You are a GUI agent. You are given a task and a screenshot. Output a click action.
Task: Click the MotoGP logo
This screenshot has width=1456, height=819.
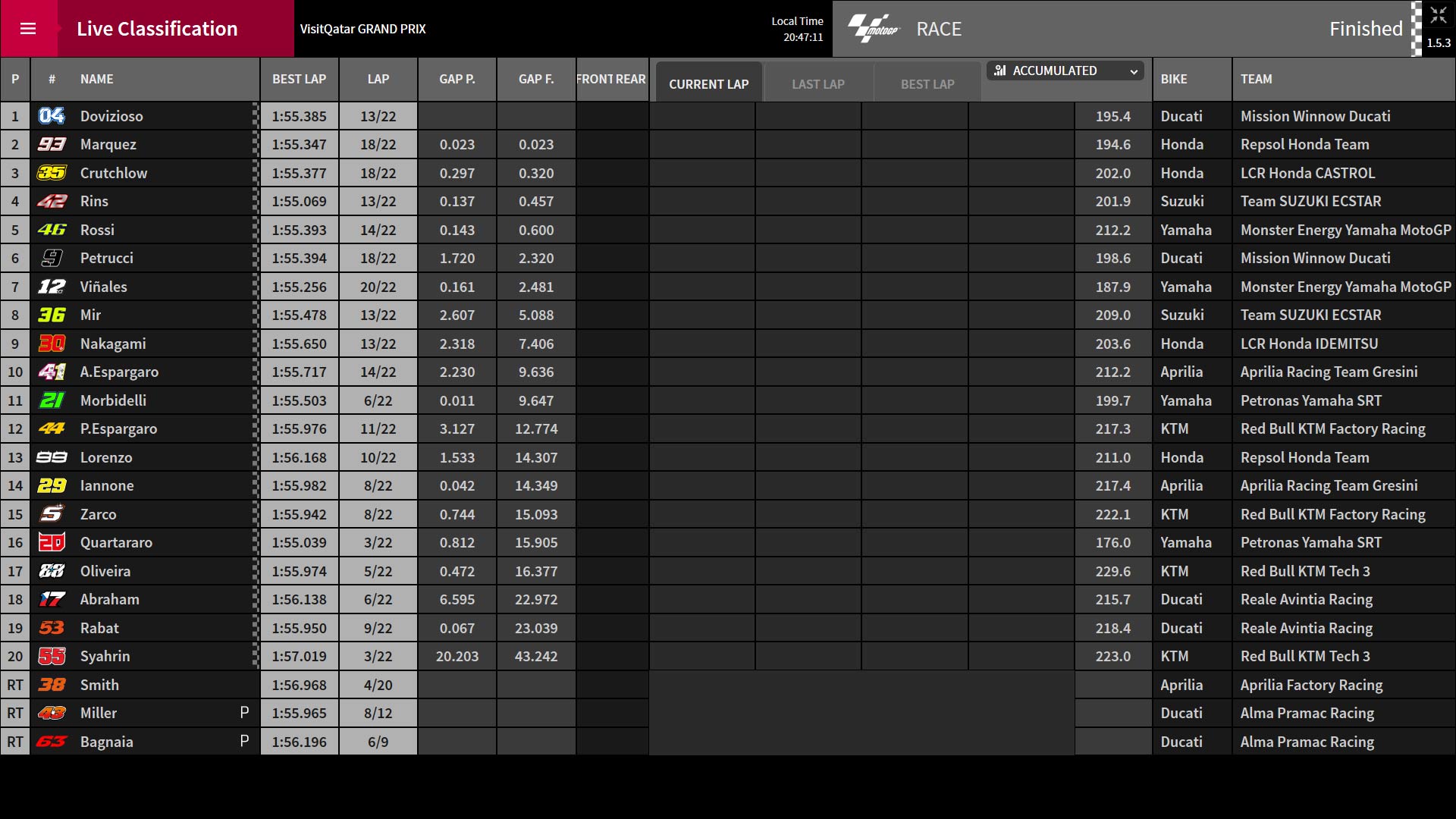click(873, 29)
